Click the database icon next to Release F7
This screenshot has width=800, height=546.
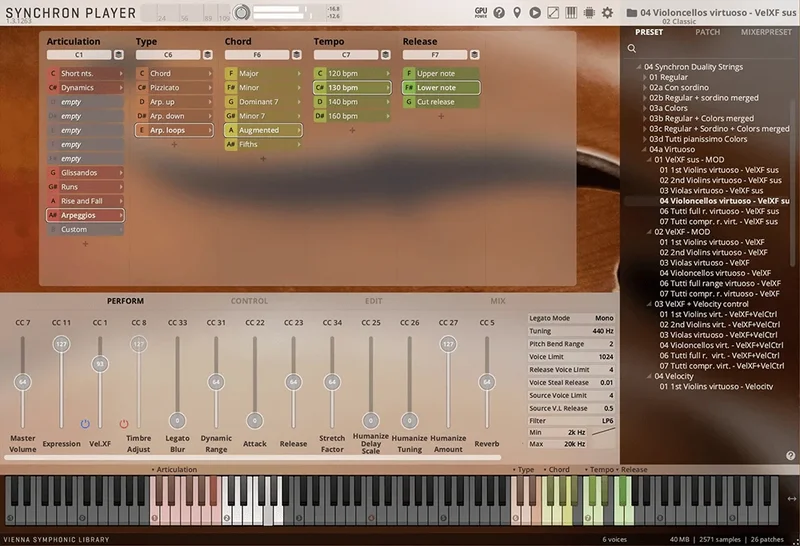click(474, 55)
